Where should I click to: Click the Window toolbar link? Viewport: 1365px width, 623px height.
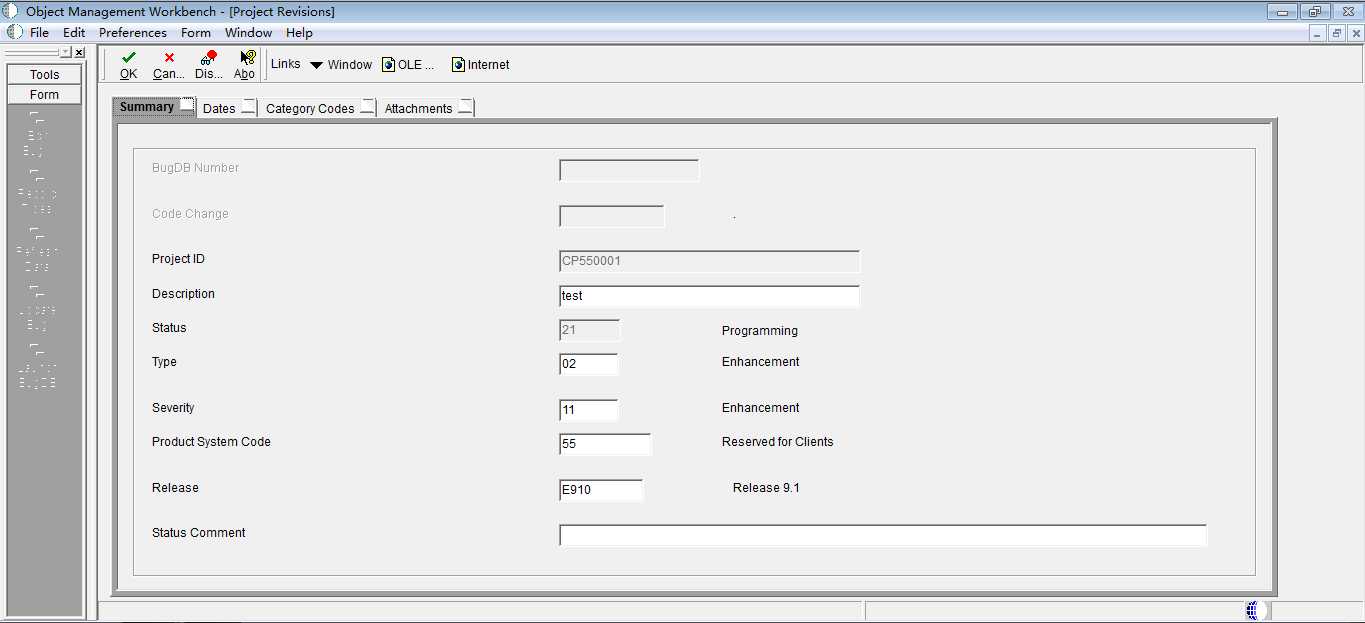point(350,65)
